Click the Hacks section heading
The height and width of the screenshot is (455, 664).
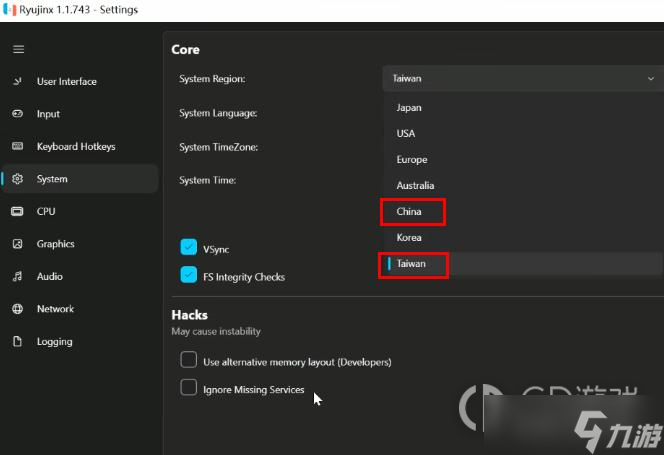[189, 315]
